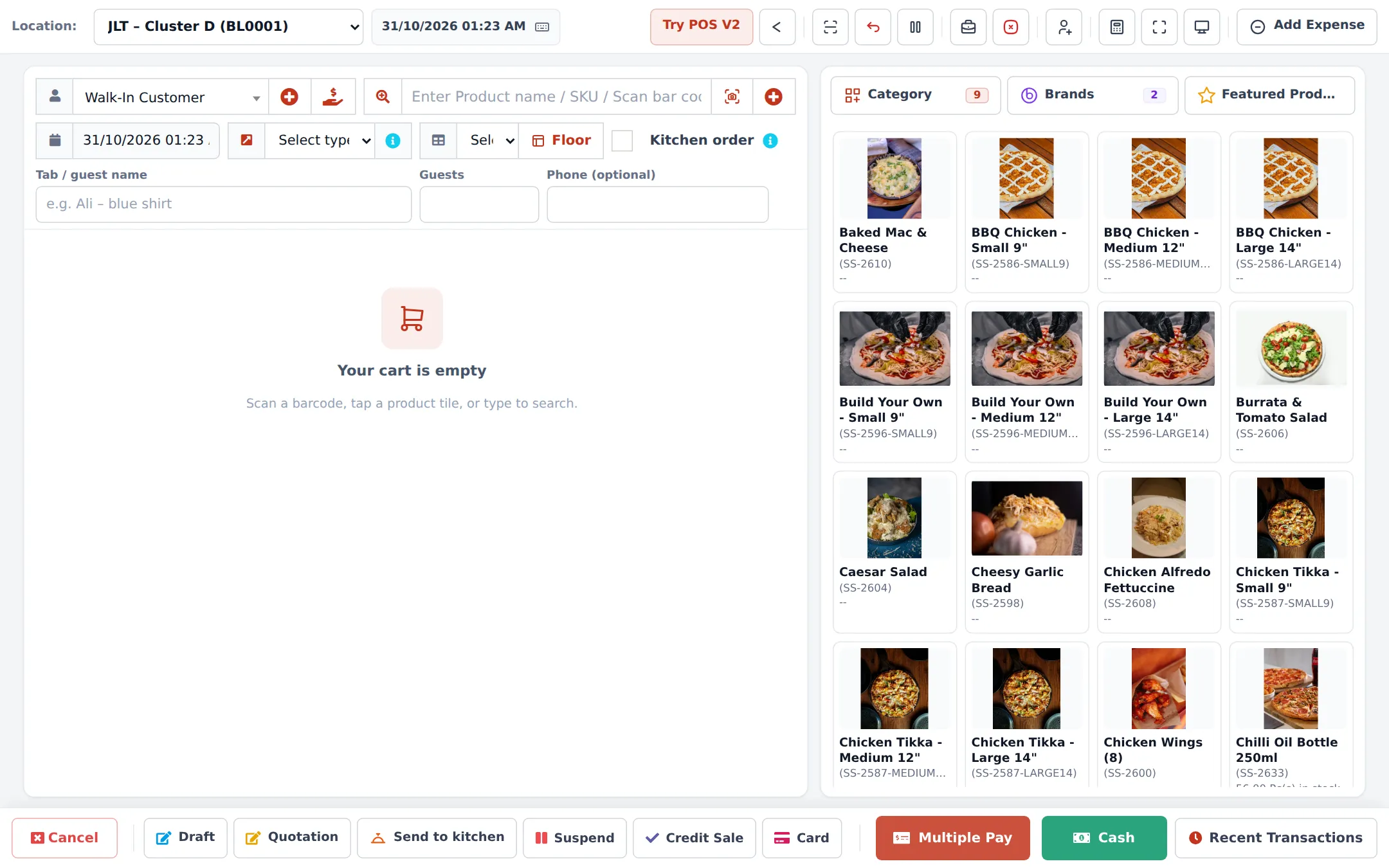Click the Tab / guest name field
The image size is (1389, 868).
pyautogui.click(x=223, y=204)
